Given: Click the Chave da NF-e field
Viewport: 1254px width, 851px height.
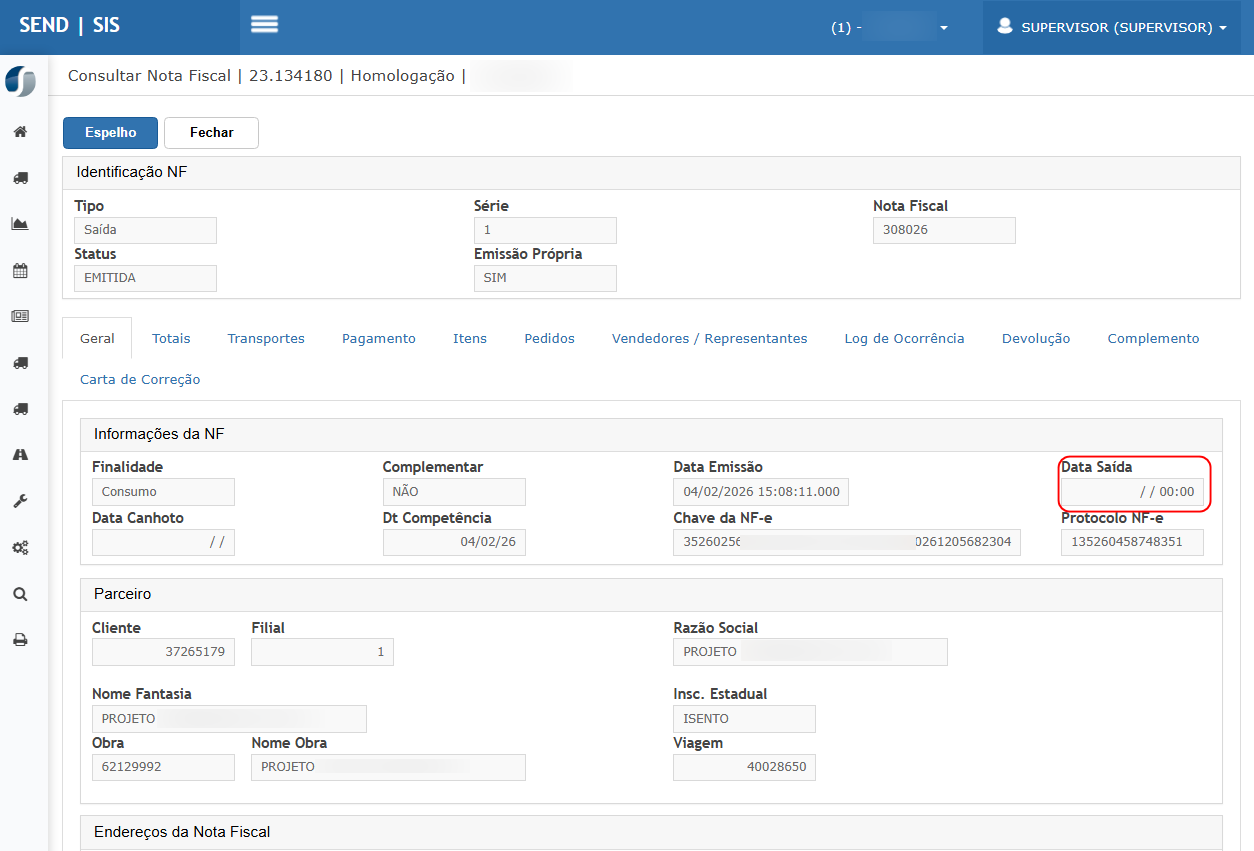Looking at the screenshot, I should click(846, 542).
